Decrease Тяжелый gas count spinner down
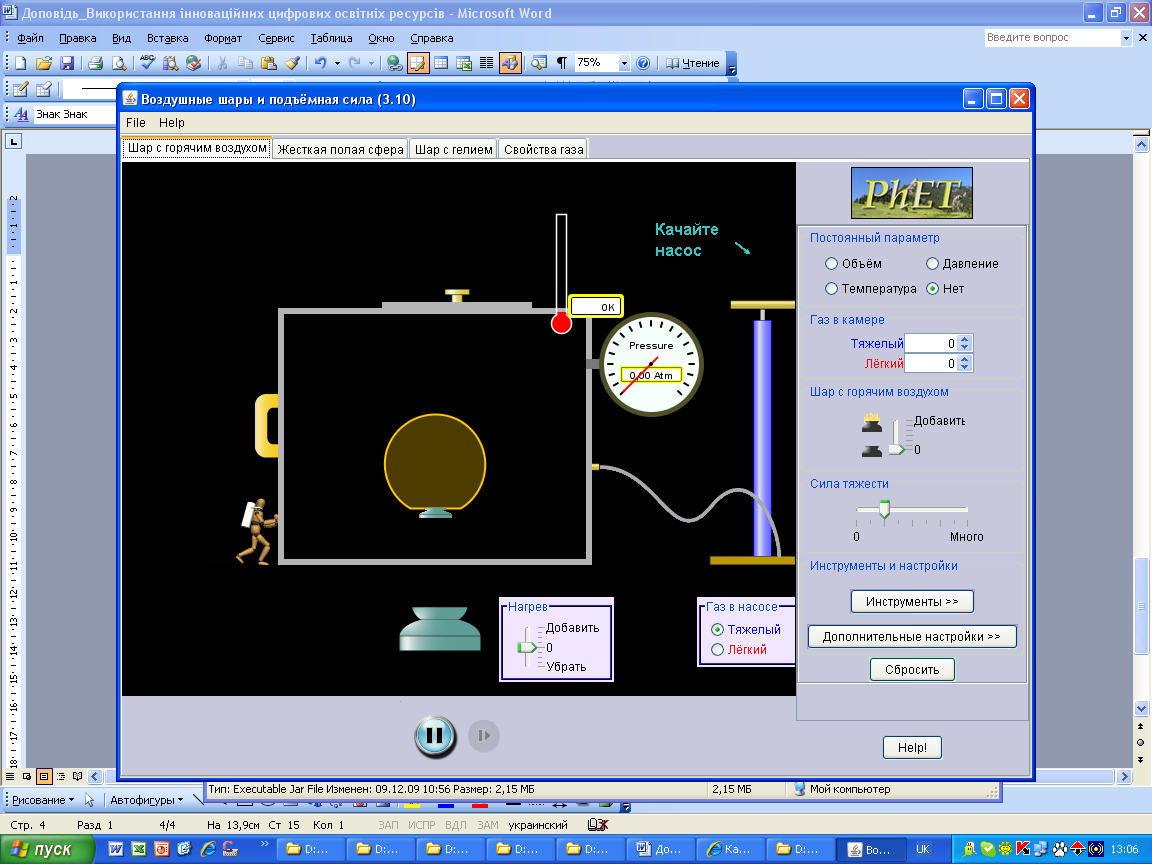The height and width of the screenshot is (864, 1152). (x=965, y=348)
